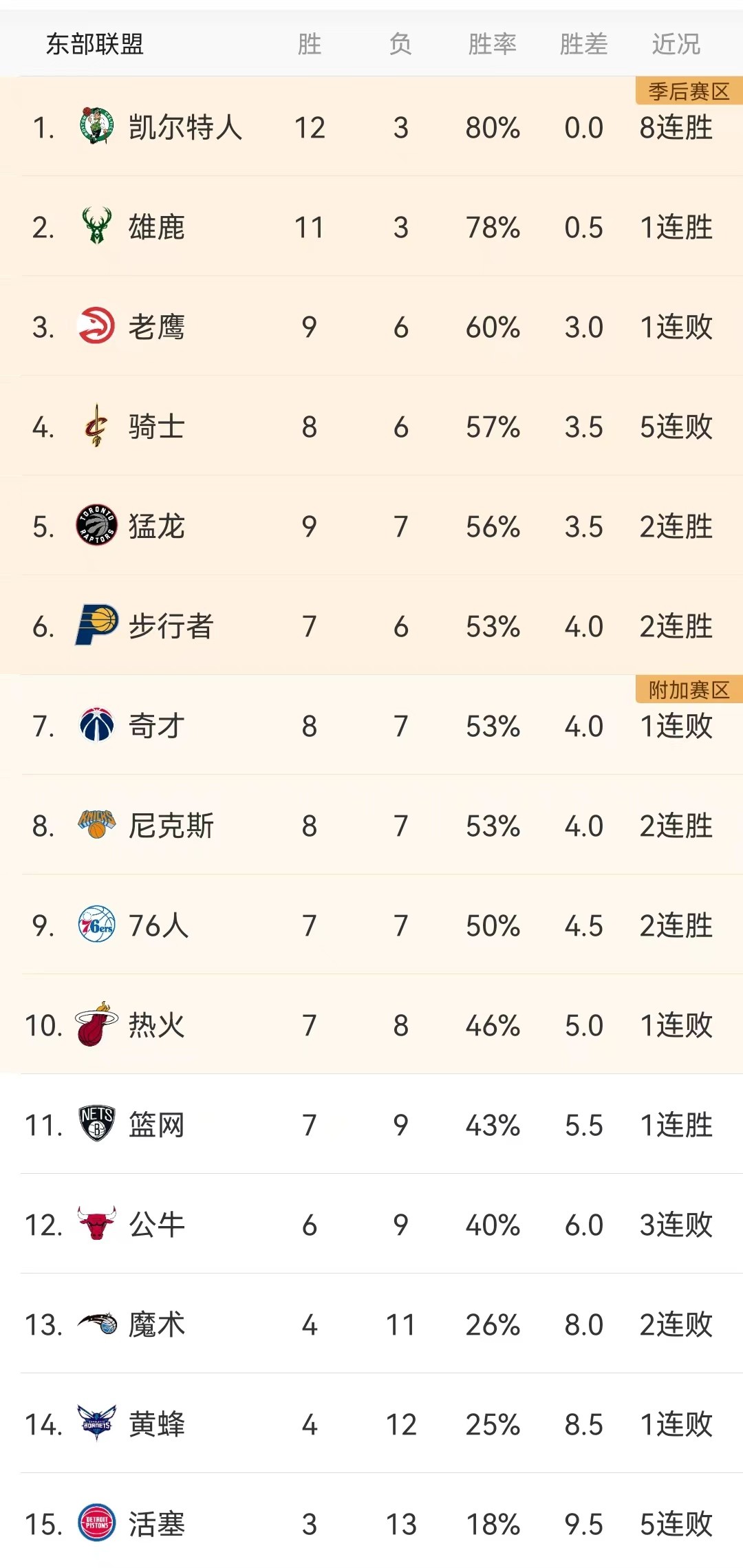Open the 凯尔特人 team name
Viewport: 743px width, 1568px height.
click(x=186, y=127)
